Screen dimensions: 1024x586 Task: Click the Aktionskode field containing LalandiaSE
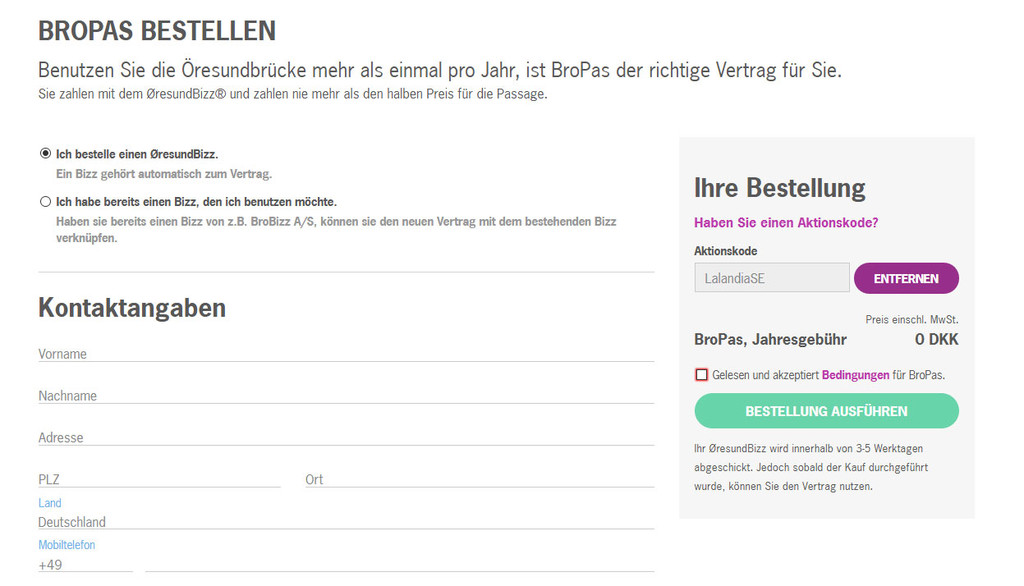(x=772, y=278)
